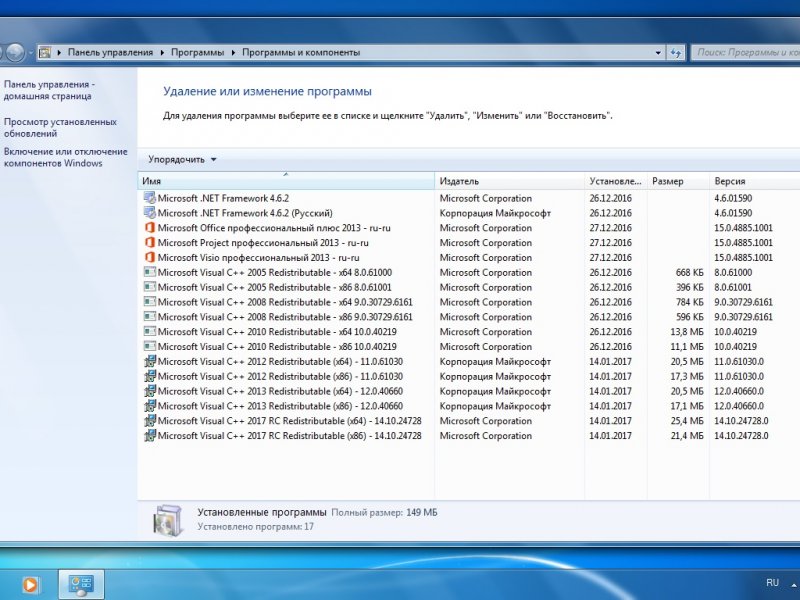This screenshot has height=600, width=800.
Task: Go to Программы breadcrumb
Action: point(197,52)
